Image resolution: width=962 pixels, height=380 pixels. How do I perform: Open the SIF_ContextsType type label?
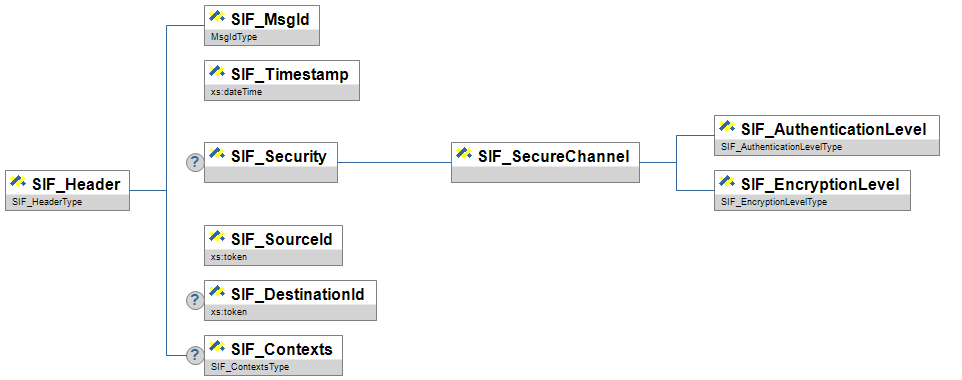tap(250, 367)
